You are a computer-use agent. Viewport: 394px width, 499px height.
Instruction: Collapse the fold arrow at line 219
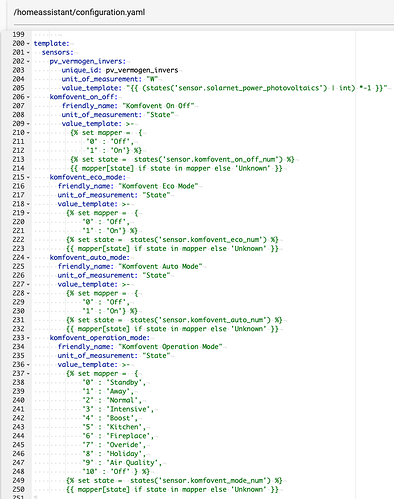tap(28, 213)
